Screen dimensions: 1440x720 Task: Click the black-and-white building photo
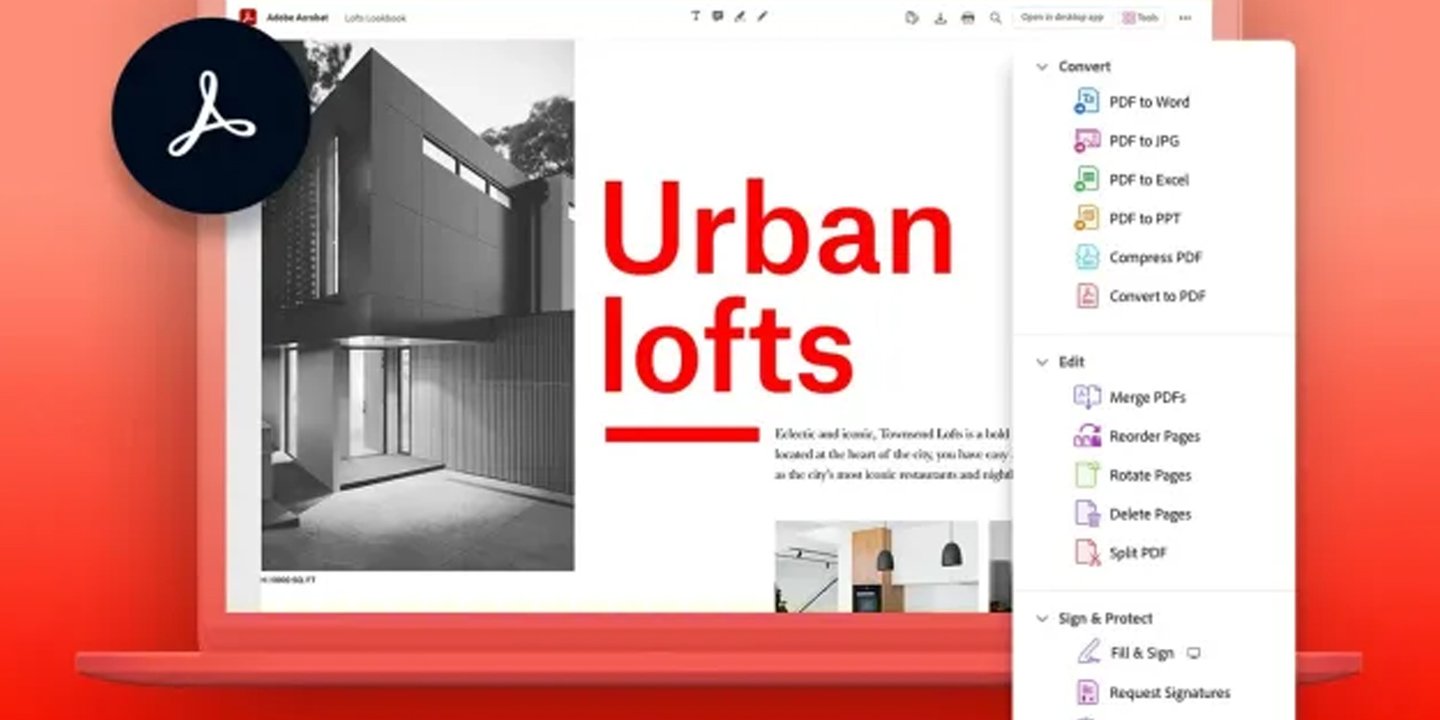pos(418,305)
